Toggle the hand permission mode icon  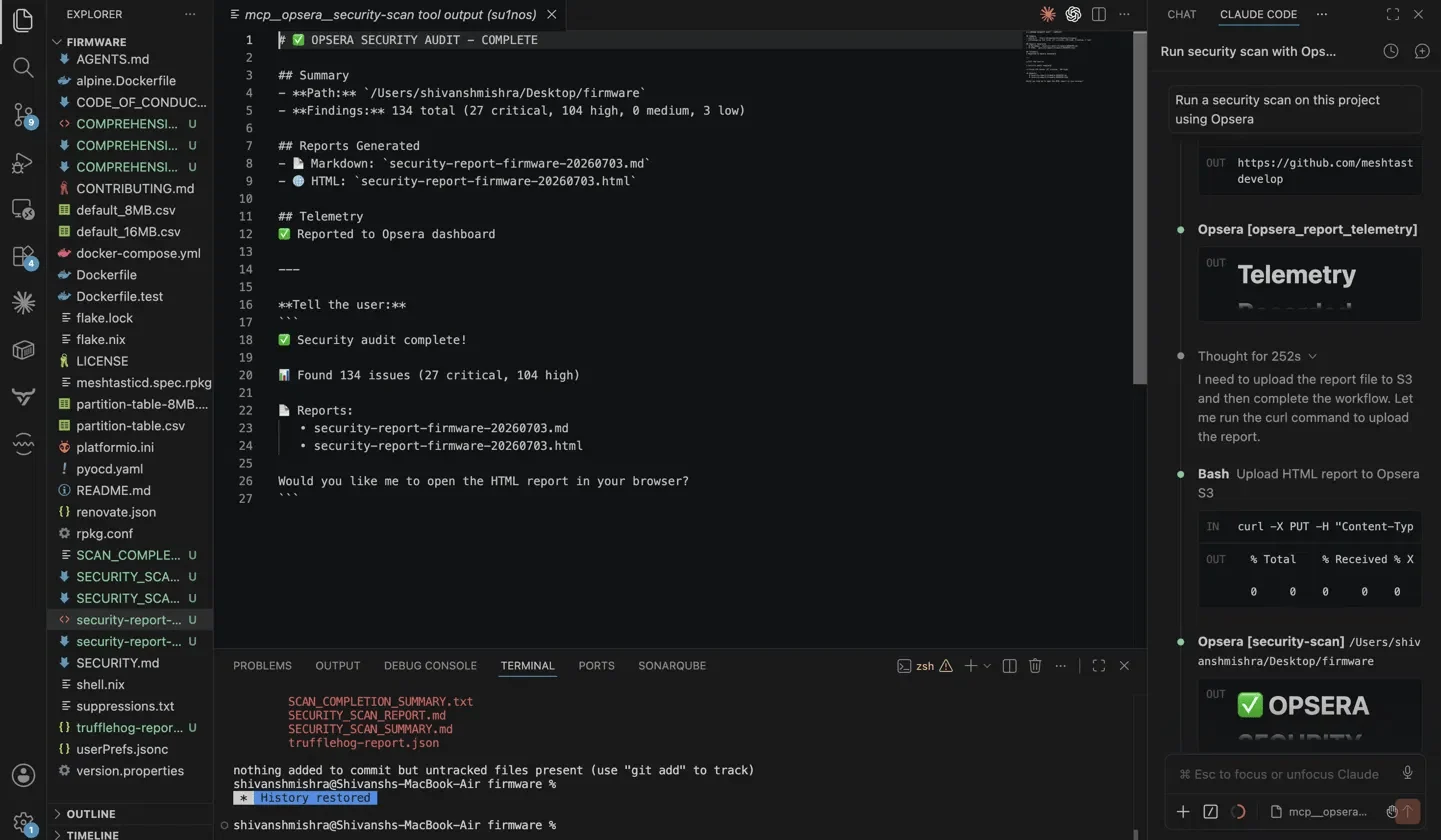click(1391, 812)
